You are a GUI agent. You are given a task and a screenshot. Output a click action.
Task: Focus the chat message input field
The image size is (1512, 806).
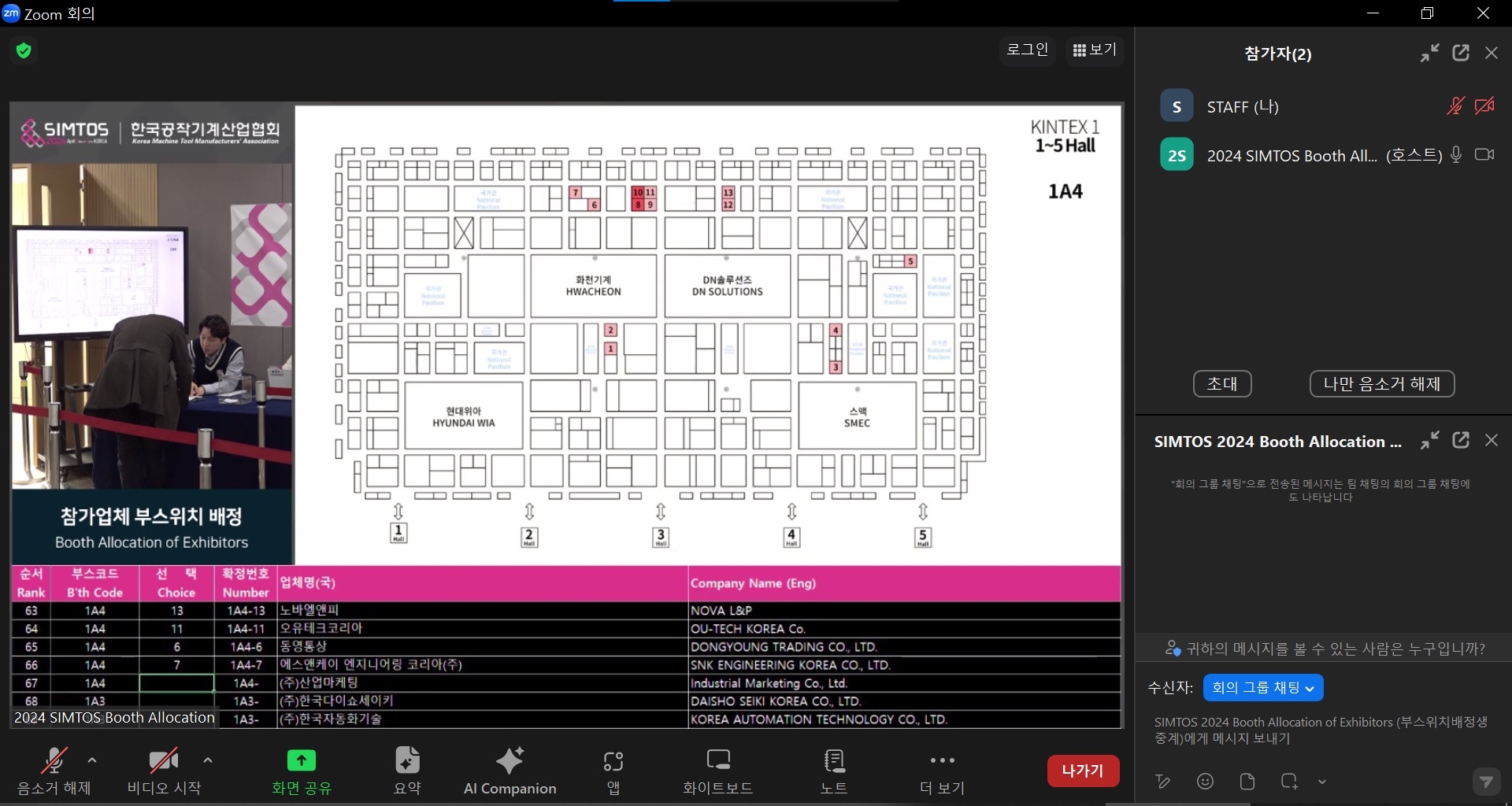click(x=1321, y=730)
